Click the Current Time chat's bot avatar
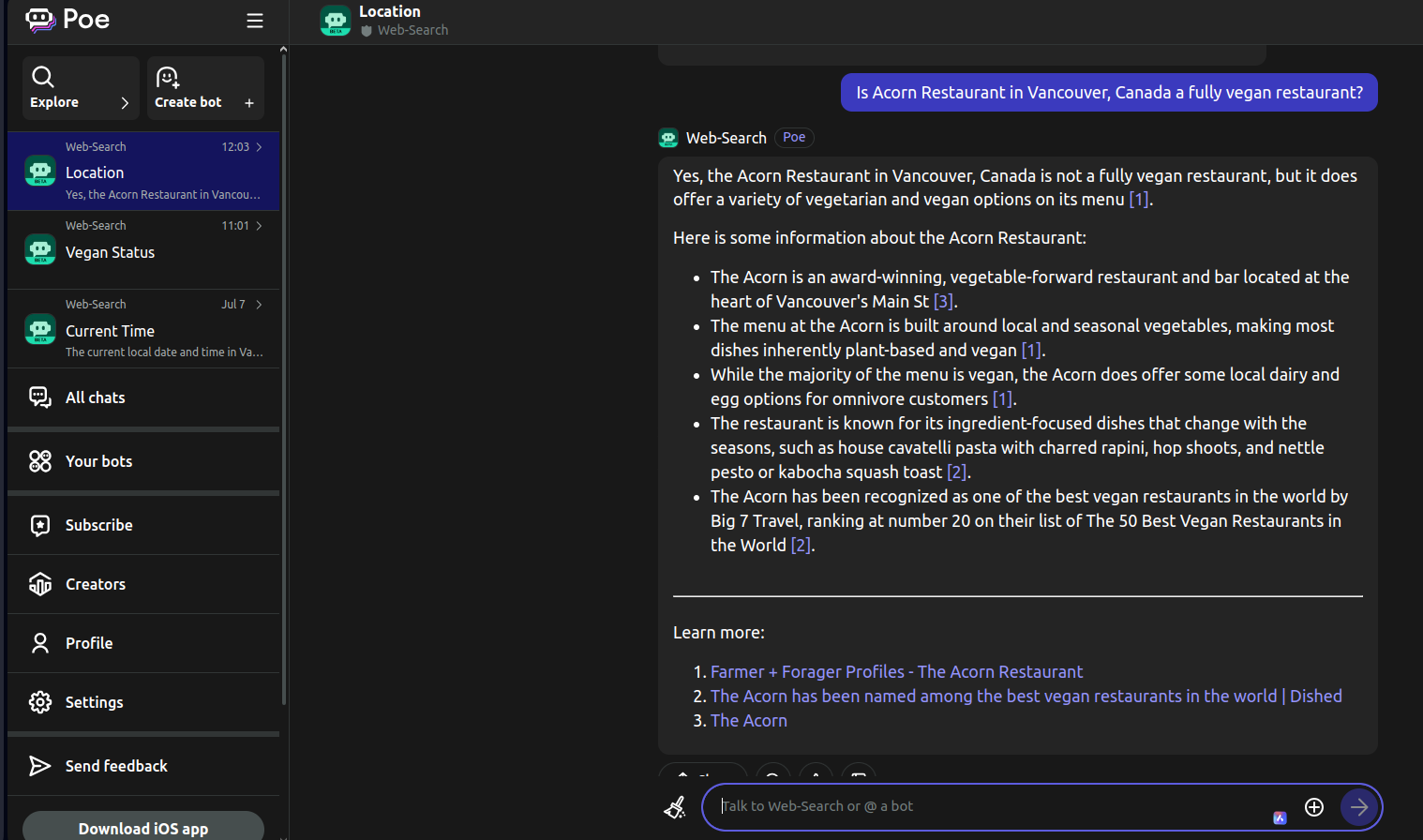The width and height of the screenshot is (1423, 840). point(40,328)
